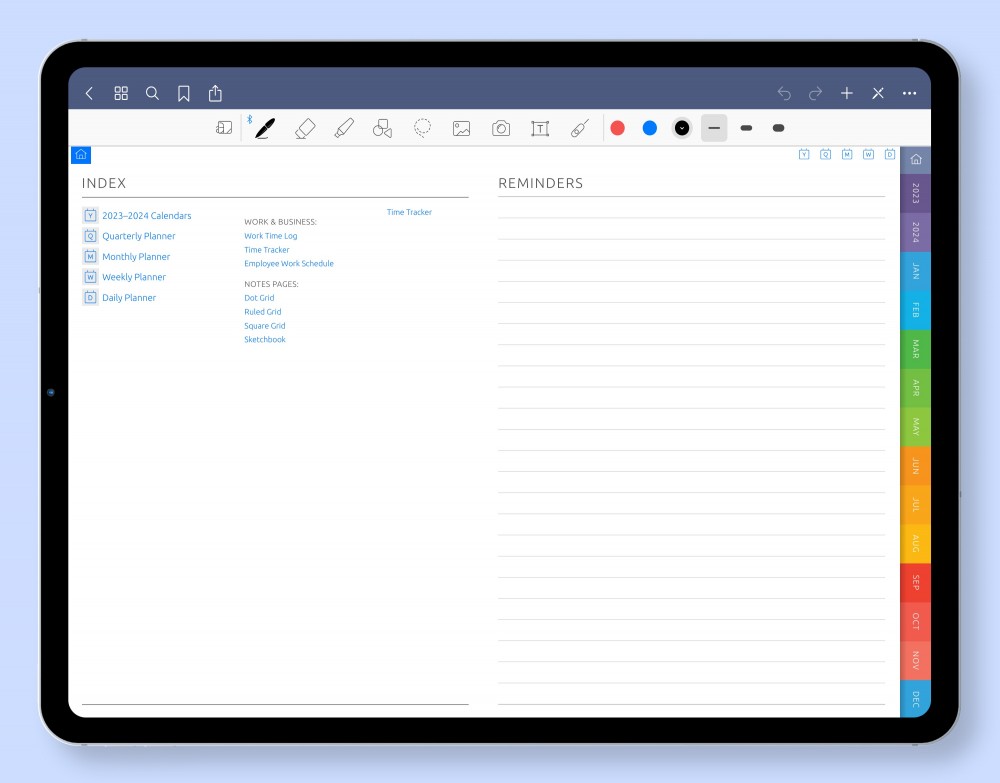Select the thinnest stroke width
The image size is (1000, 783).
[714, 128]
